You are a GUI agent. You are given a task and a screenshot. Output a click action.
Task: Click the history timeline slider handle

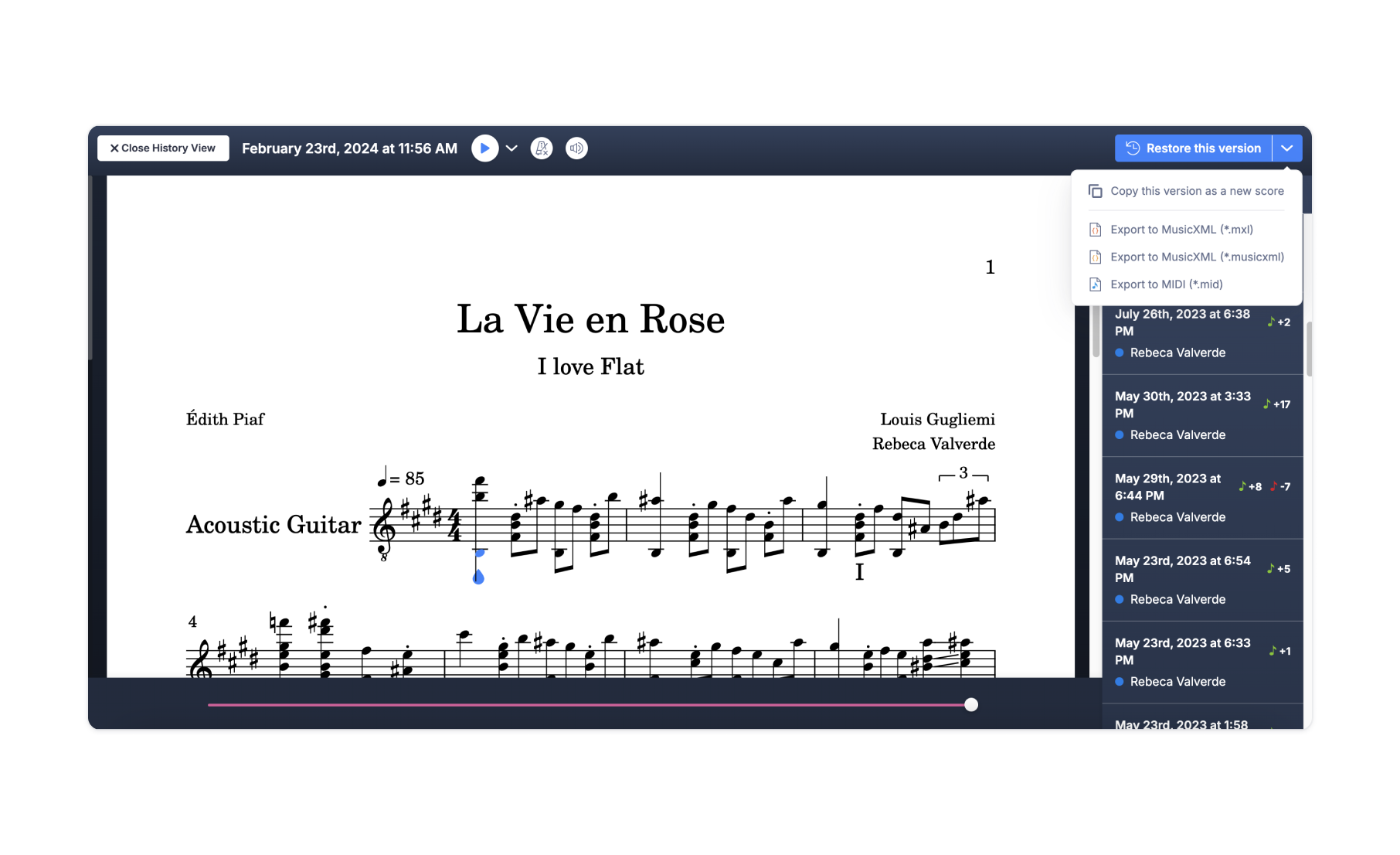coord(971,704)
